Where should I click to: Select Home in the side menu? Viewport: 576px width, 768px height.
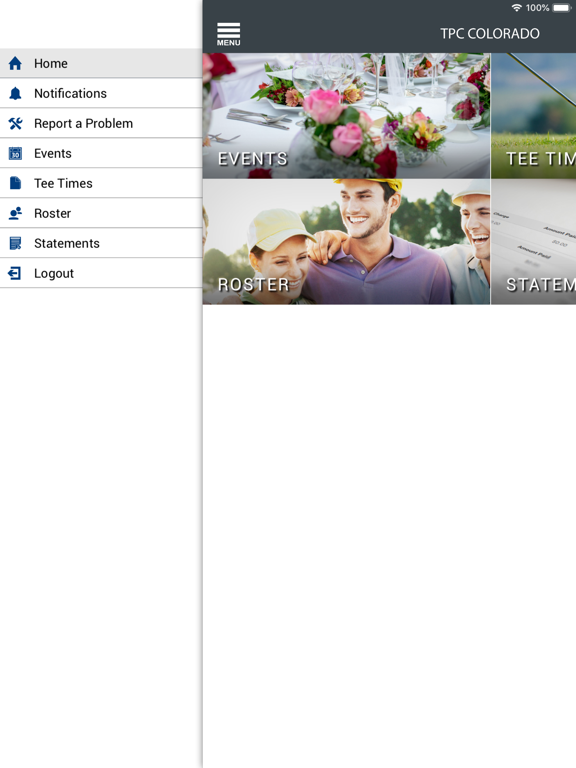coord(101,63)
